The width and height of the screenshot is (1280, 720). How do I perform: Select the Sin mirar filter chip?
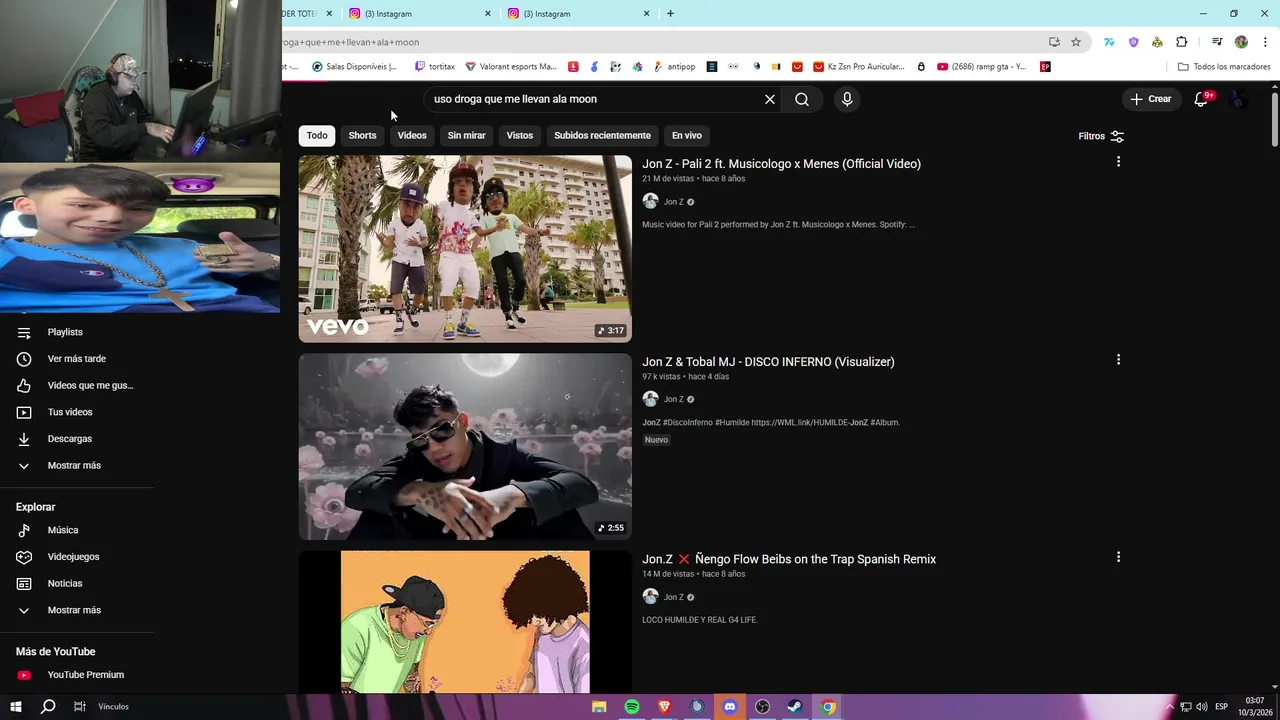click(x=466, y=135)
